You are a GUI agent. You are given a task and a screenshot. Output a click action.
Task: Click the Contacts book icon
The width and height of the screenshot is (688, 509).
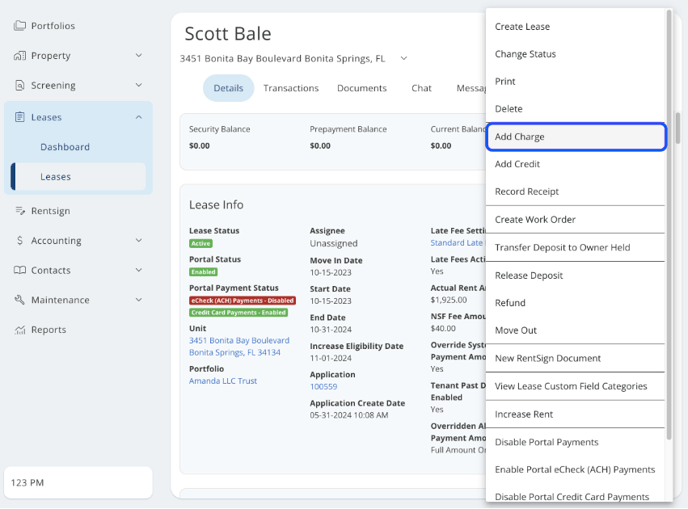20,270
